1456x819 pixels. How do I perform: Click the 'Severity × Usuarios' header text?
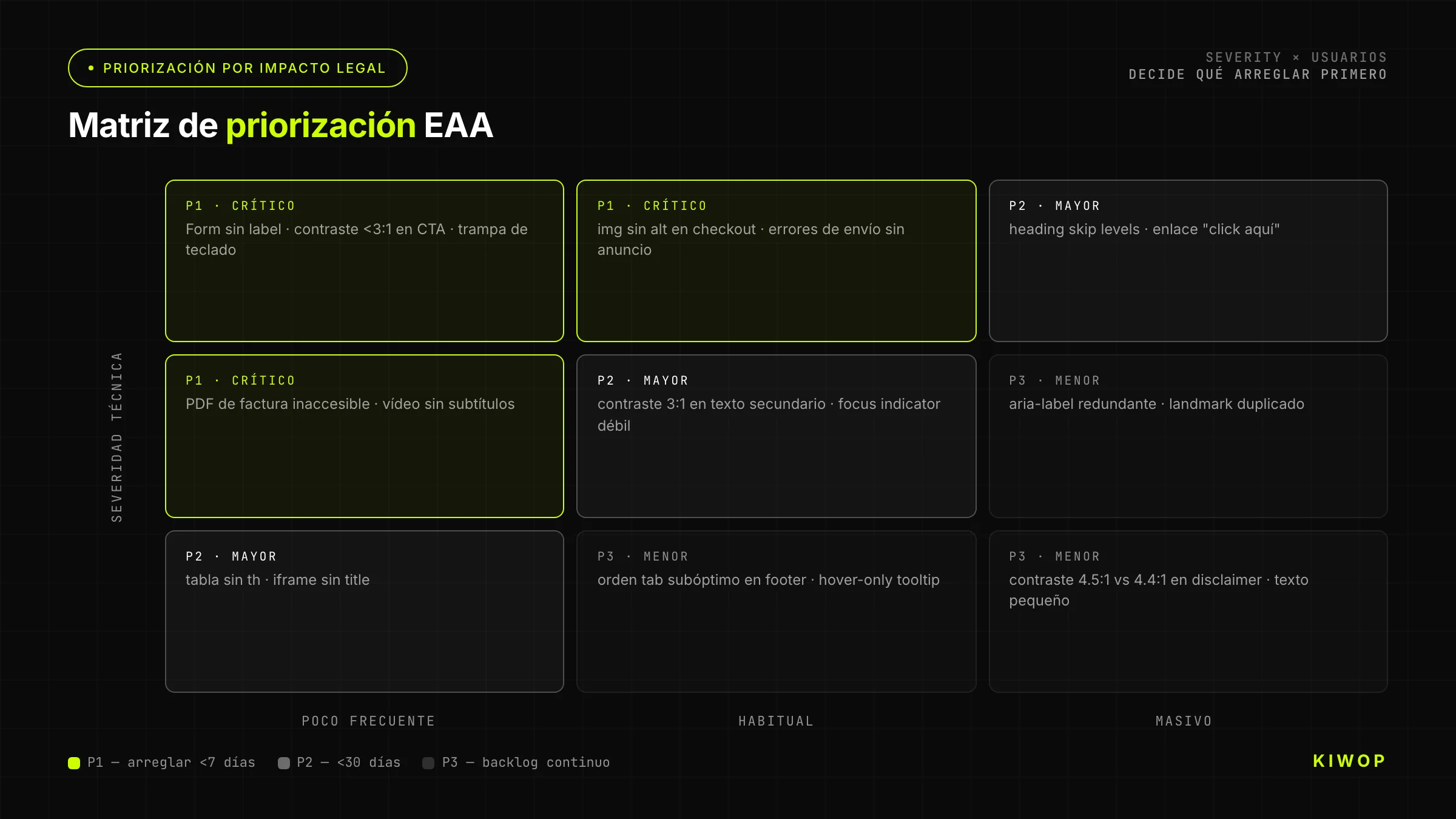pos(1296,57)
